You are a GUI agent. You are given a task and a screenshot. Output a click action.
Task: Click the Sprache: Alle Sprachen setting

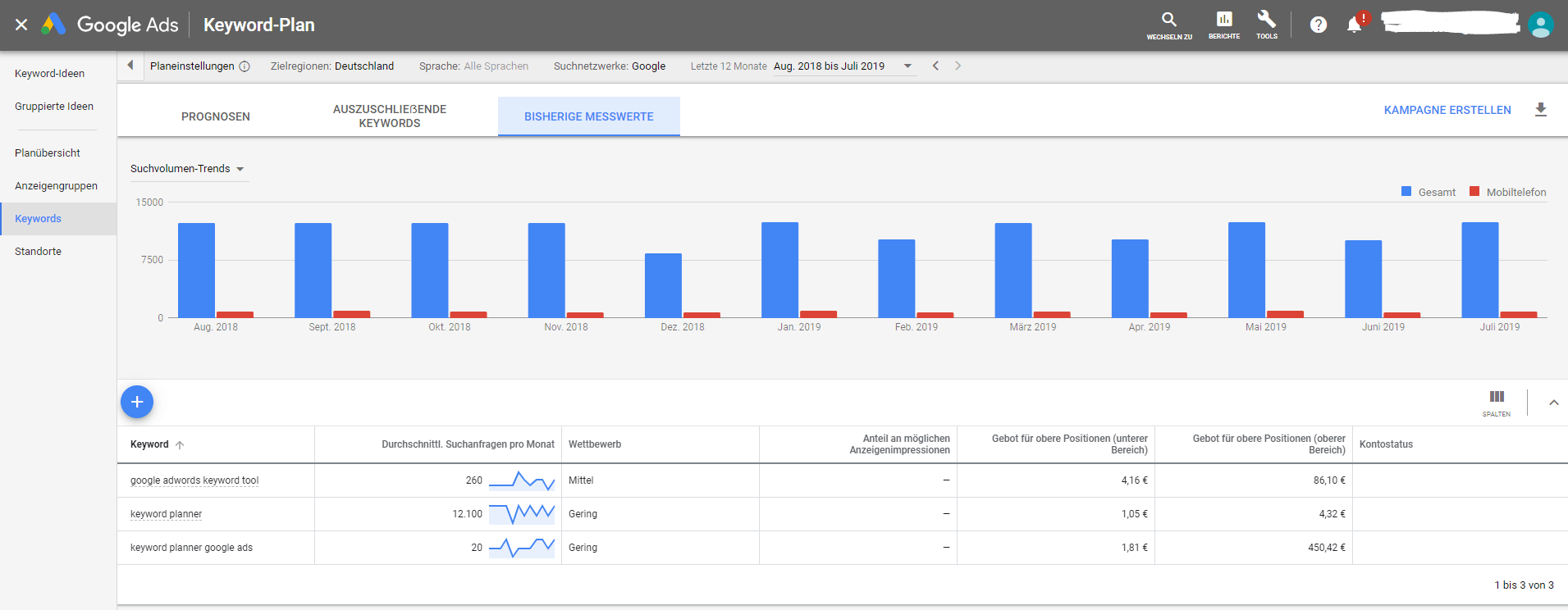pyautogui.click(x=473, y=66)
